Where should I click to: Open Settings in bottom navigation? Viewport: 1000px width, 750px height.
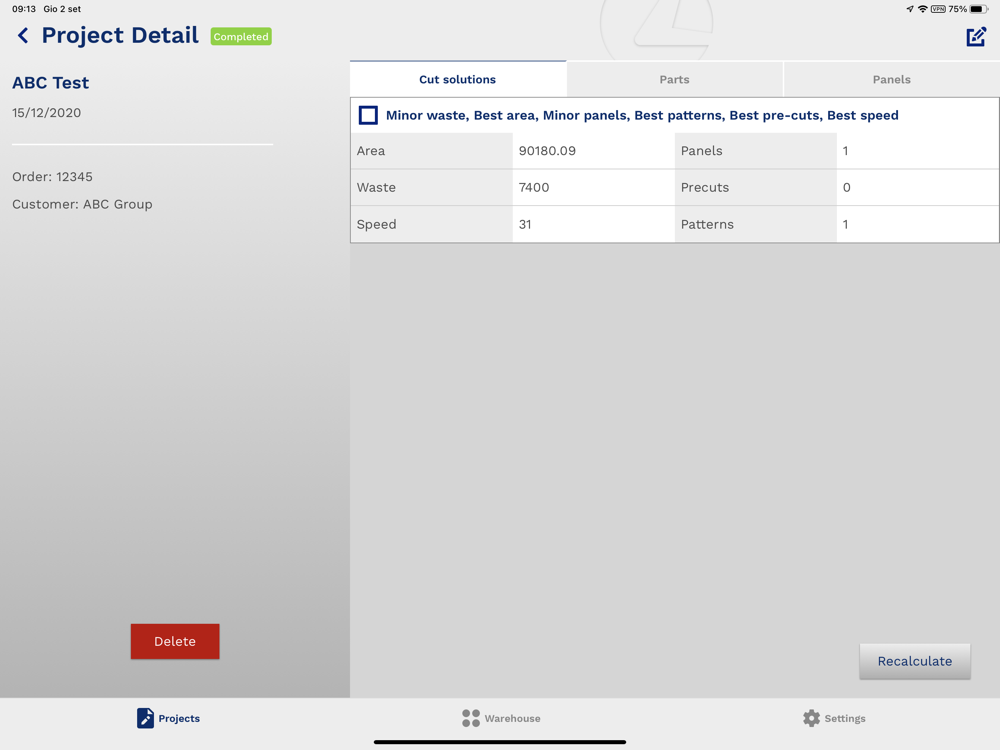(x=834, y=718)
